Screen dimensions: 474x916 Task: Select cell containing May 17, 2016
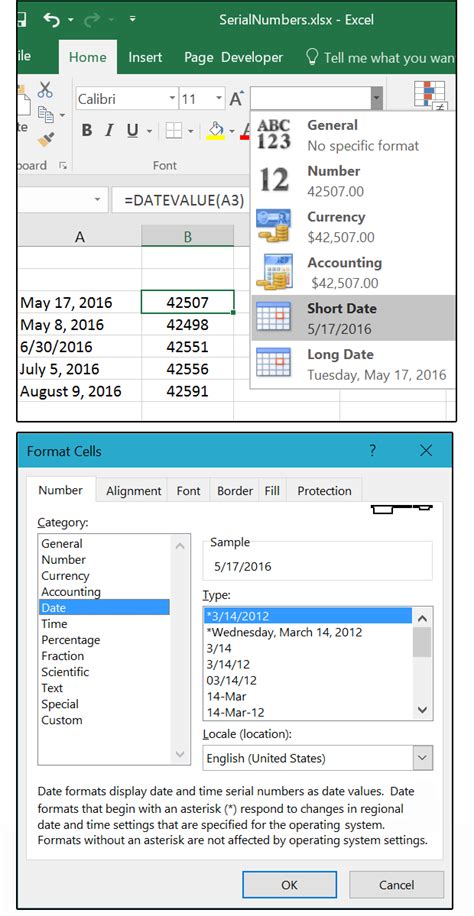pos(79,303)
